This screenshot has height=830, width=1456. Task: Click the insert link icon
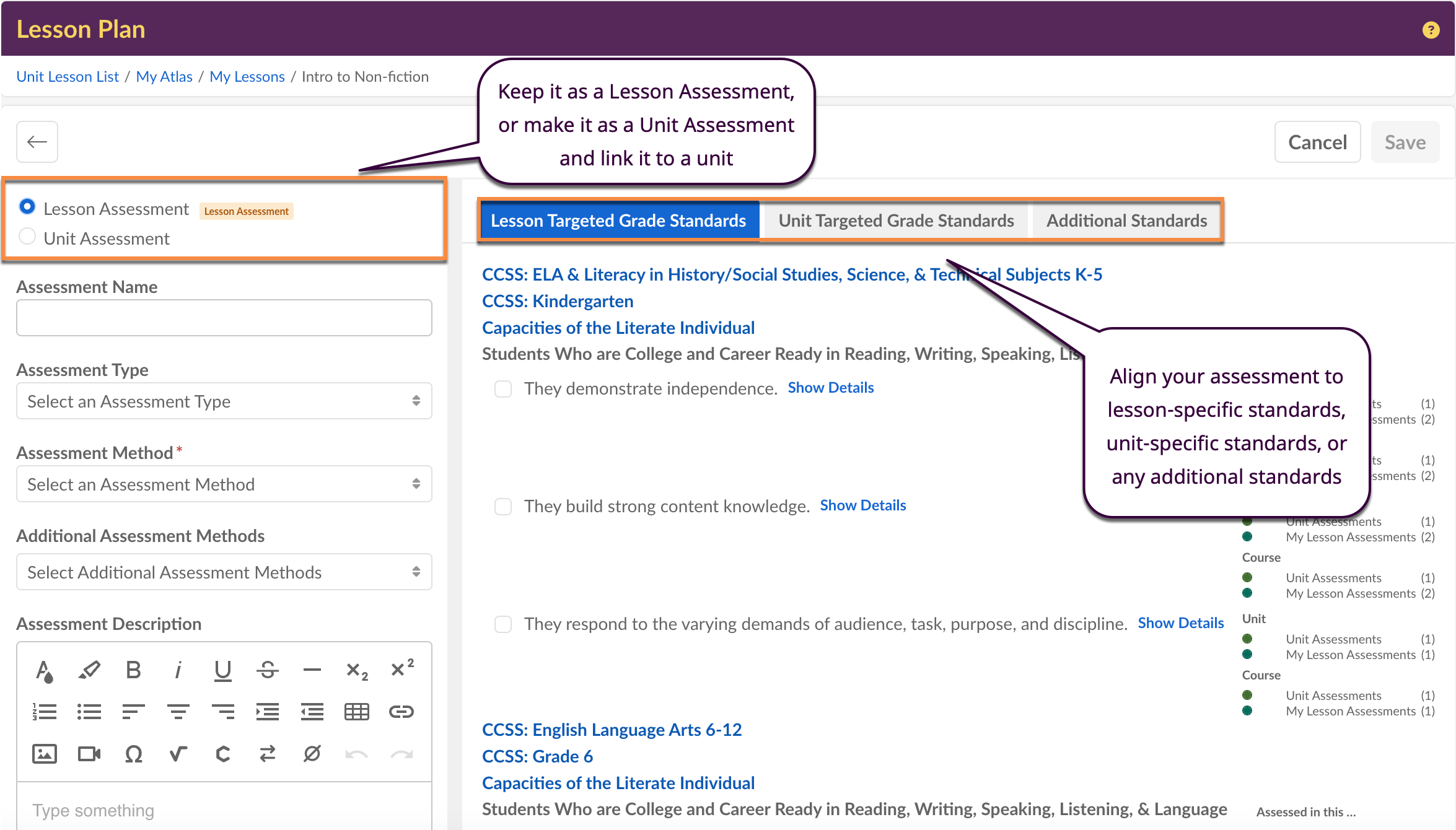[x=401, y=712]
